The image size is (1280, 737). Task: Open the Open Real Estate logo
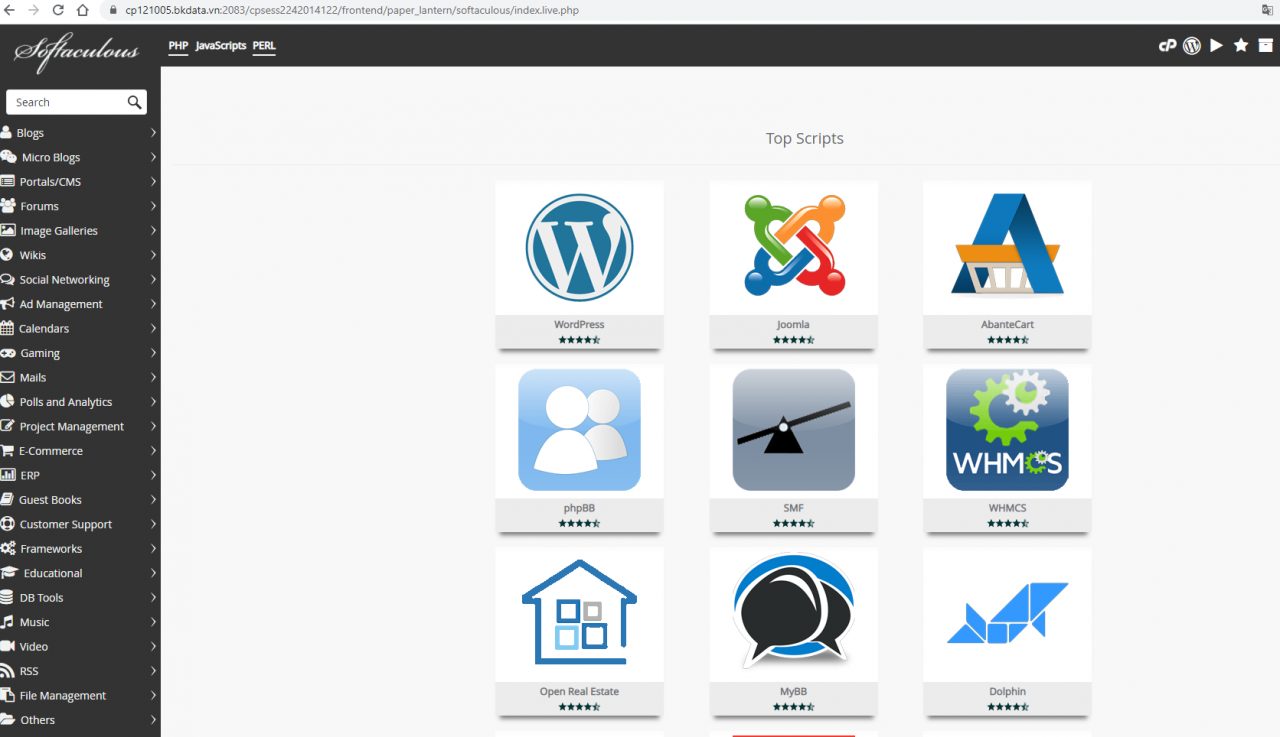(x=579, y=612)
